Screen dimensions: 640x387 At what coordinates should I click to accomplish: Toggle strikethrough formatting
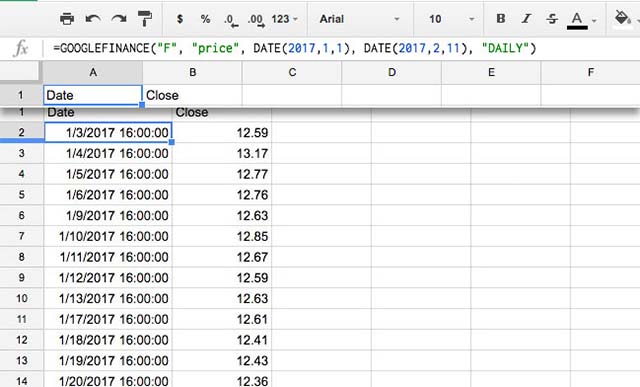tap(552, 18)
